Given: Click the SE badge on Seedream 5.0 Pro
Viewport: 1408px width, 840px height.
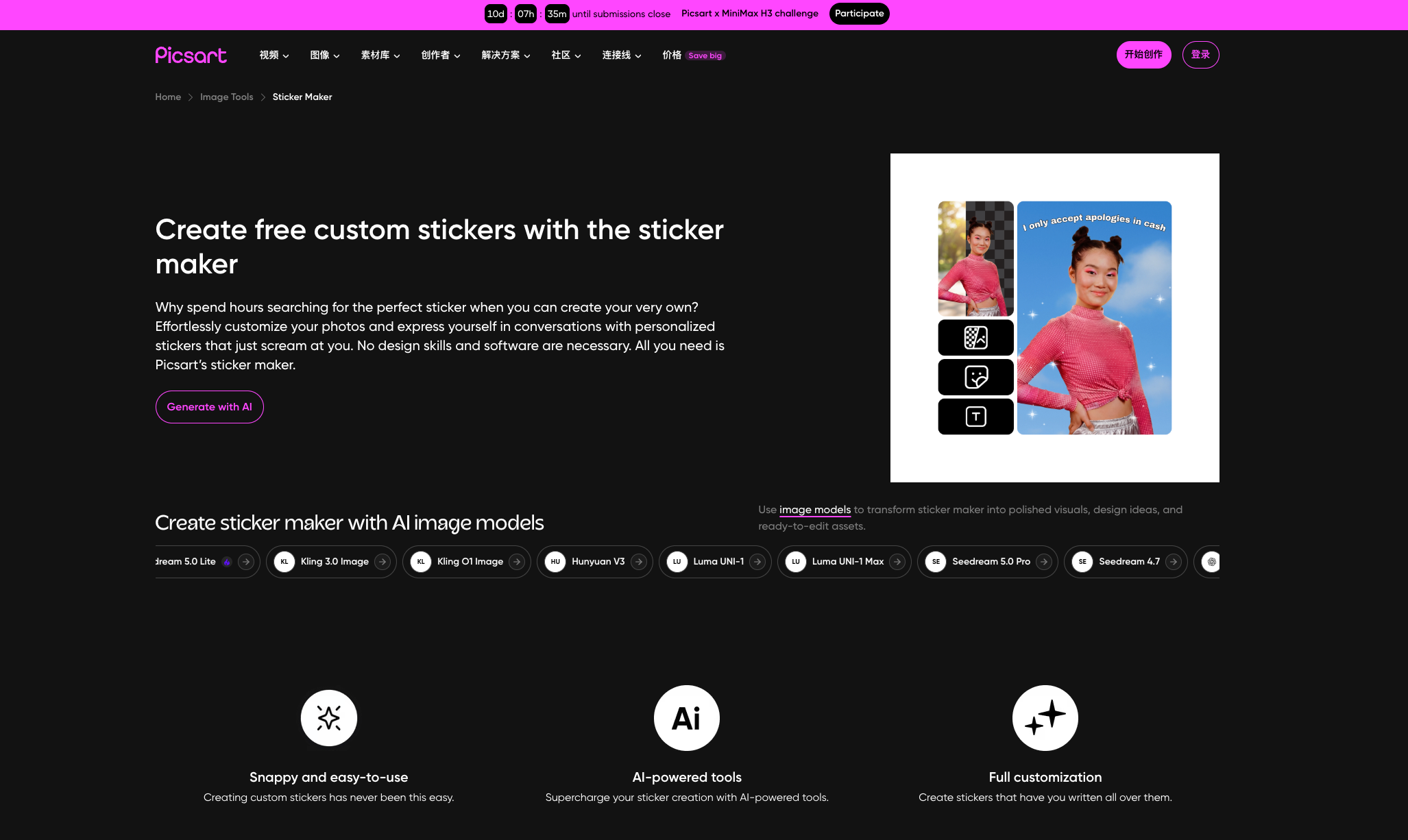Looking at the screenshot, I should click(x=936, y=562).
